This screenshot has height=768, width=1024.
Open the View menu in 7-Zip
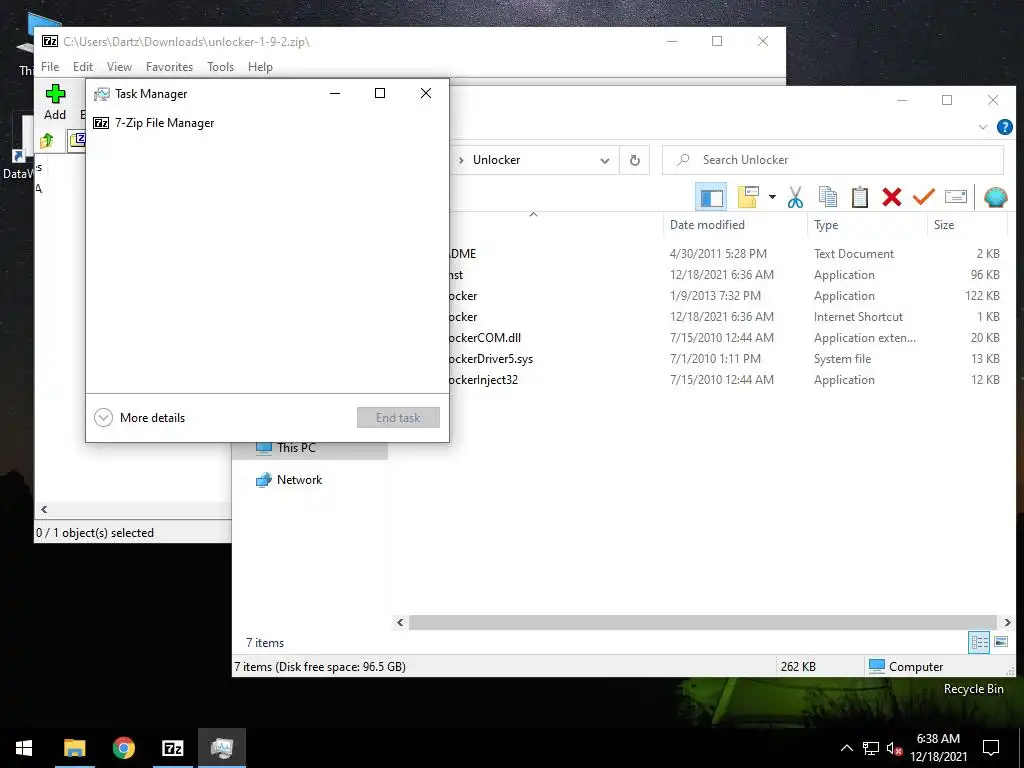pyautogui.click(x=119, y=67)
